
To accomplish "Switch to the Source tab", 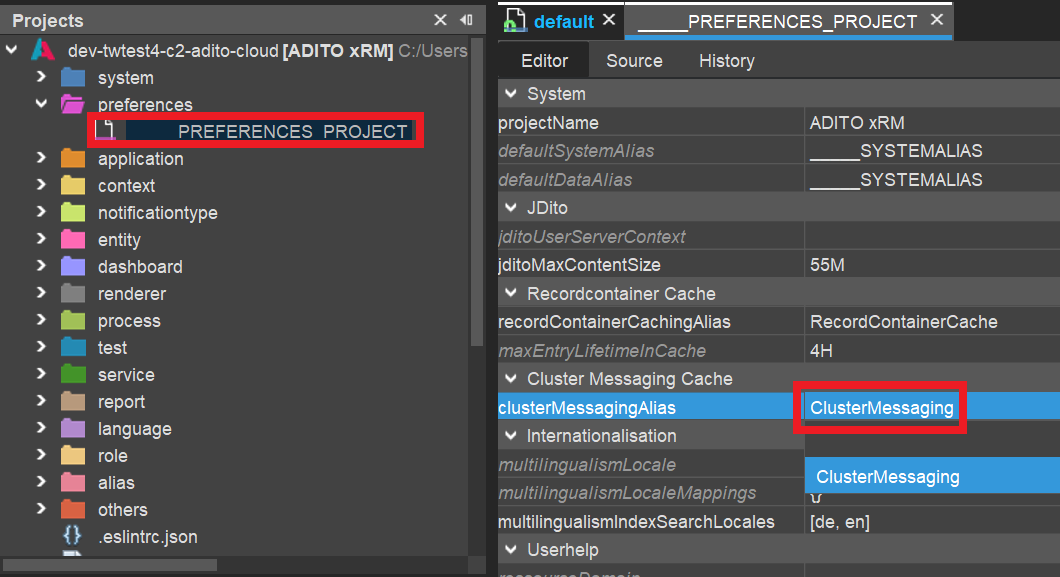I will (634, 61).
